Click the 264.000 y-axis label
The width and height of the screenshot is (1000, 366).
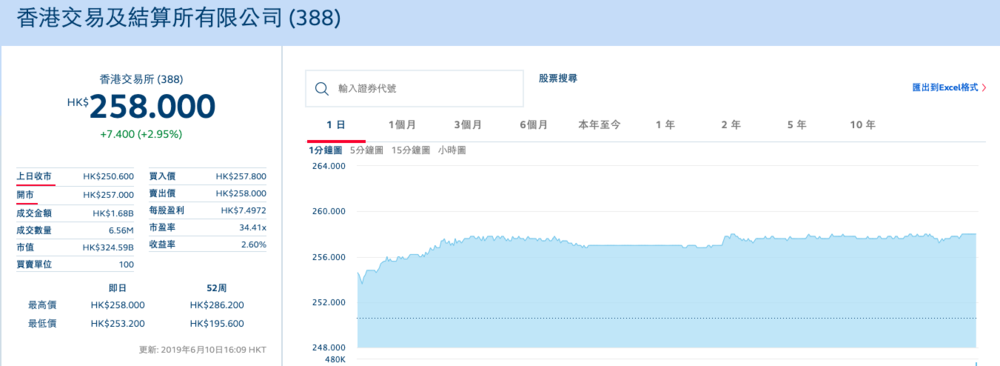pos(328,166)
